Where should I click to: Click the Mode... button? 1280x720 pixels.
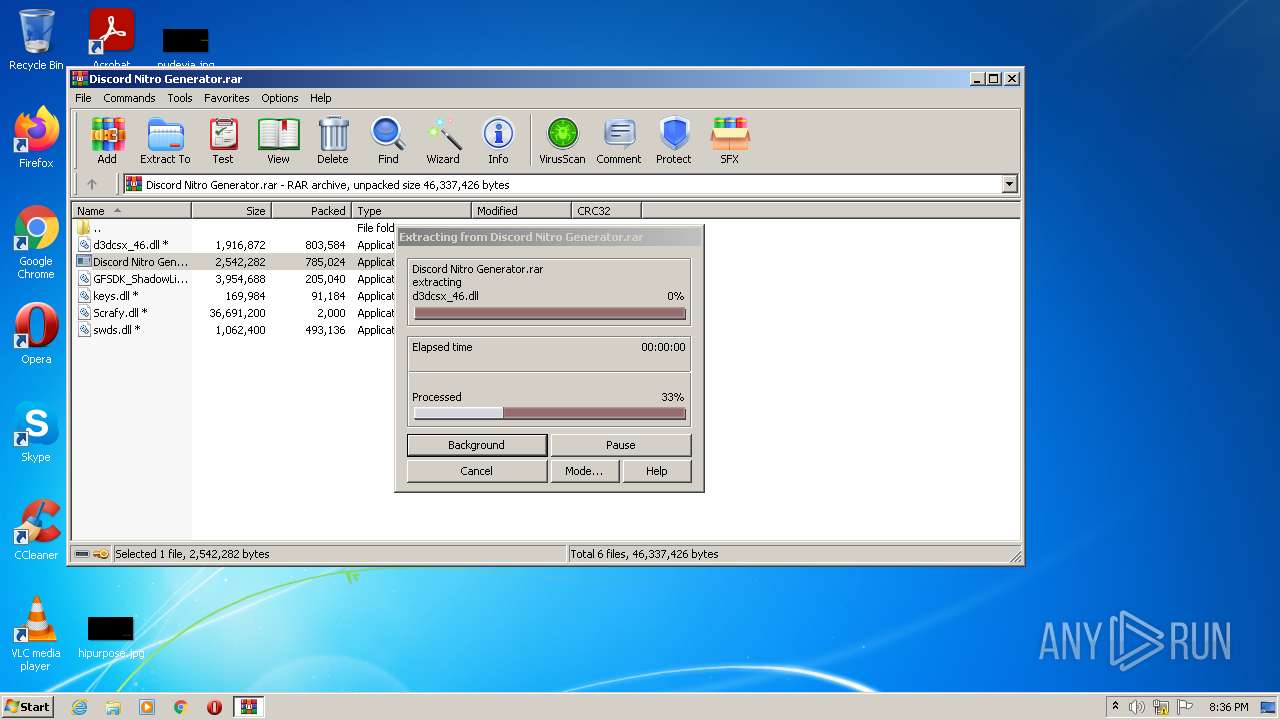584,471
